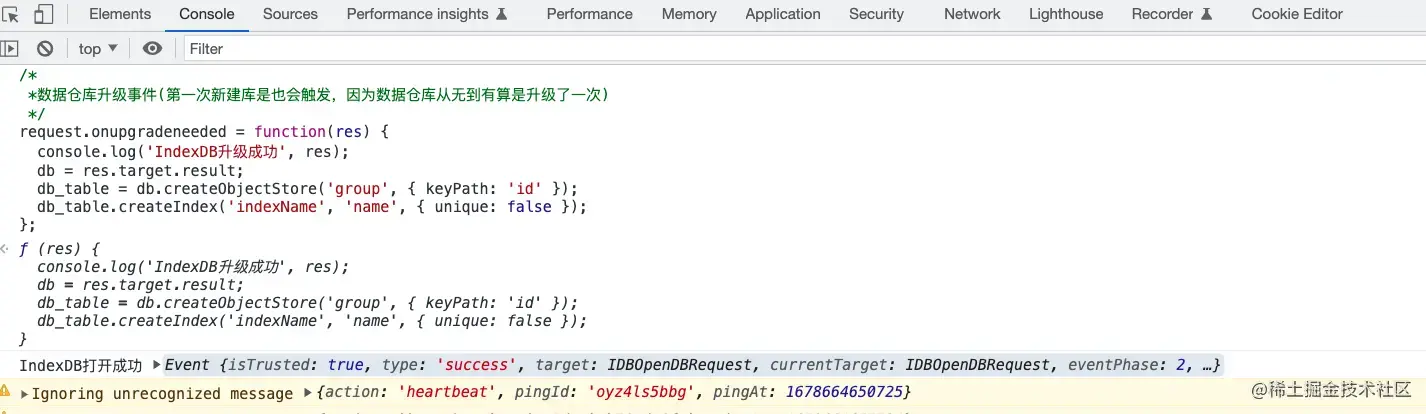Go to the Application tab
This screenshot has width=1426, height=414.
[x=783, y=14]
